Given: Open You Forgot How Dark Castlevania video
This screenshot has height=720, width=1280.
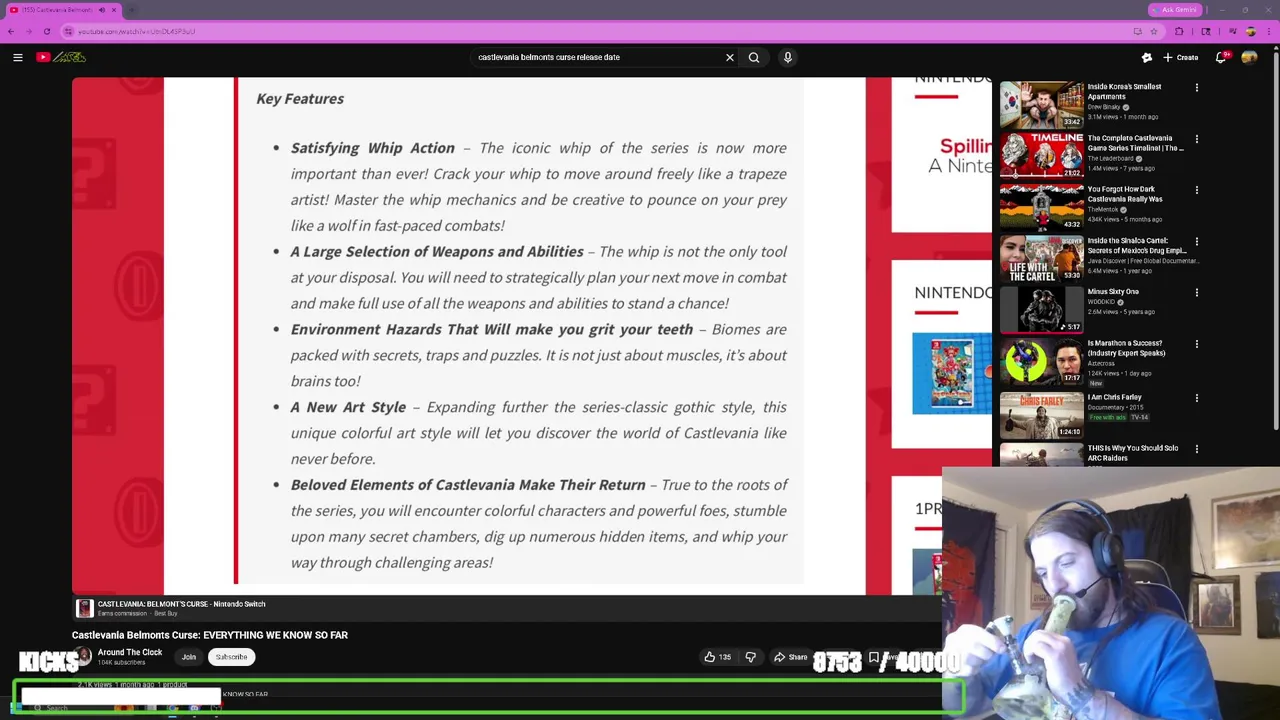Looking at the screenshot, I should coord(1125,193).
